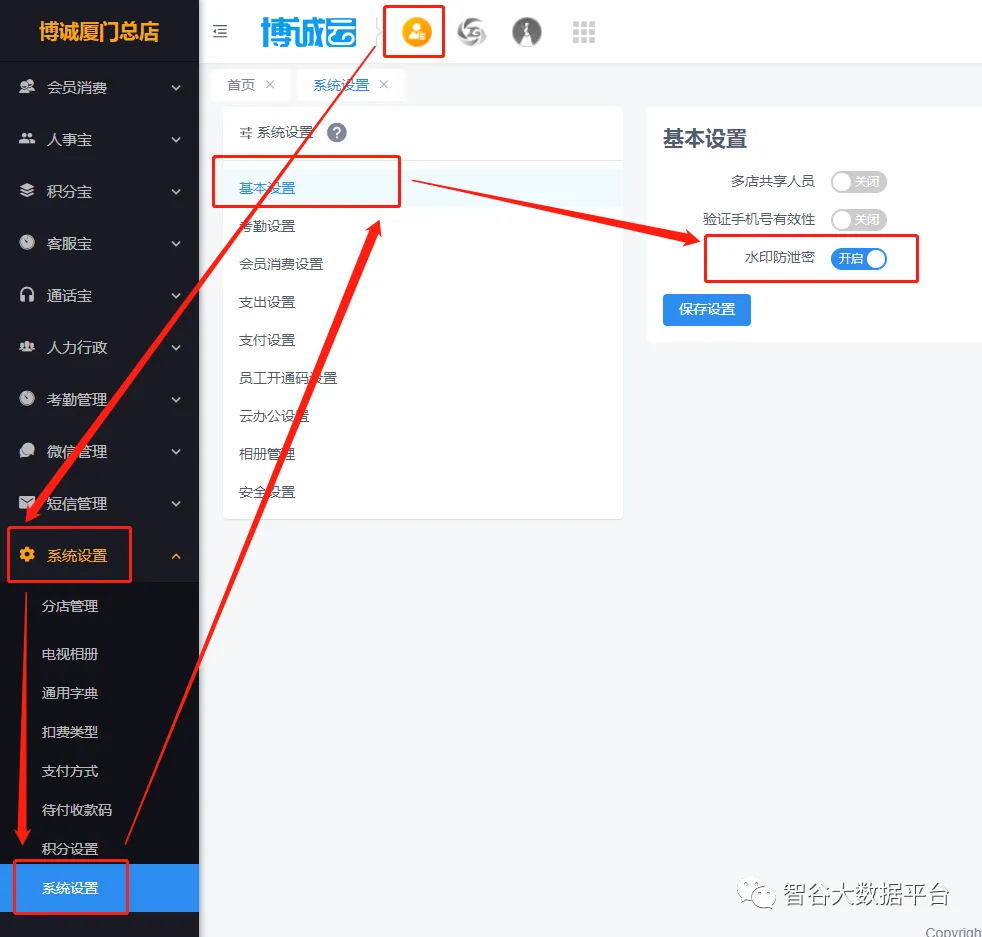The width and height of the screenshot is (982, 937).
Task: Collapse sidebar using the menu fold icon
Action: 220,32
